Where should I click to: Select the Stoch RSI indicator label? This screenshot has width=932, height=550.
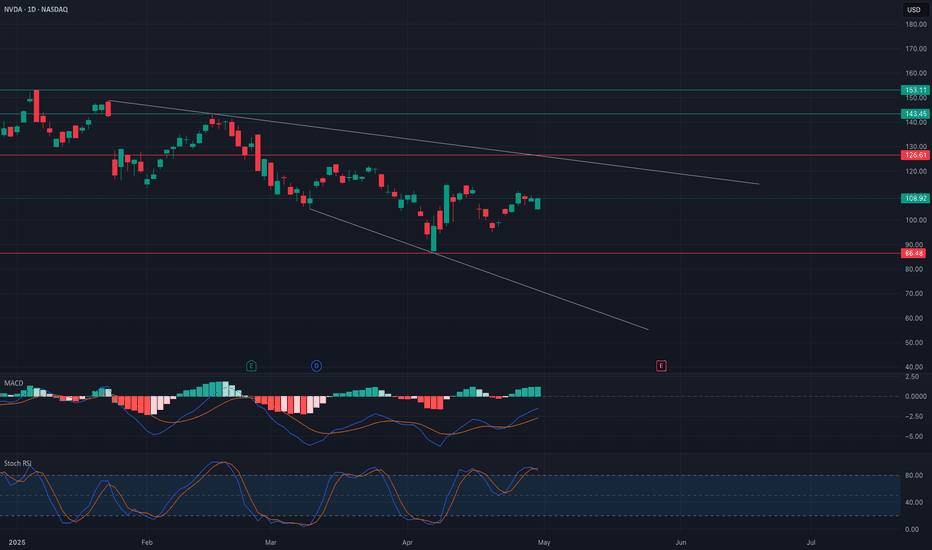(x=18, y=463)
